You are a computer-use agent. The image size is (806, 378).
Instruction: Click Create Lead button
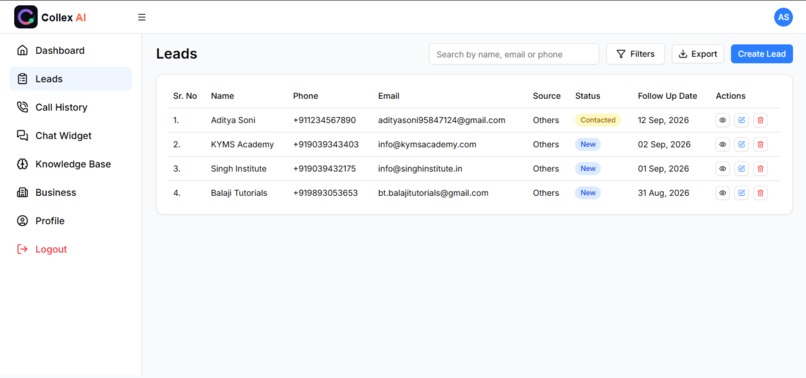point(762,54)
